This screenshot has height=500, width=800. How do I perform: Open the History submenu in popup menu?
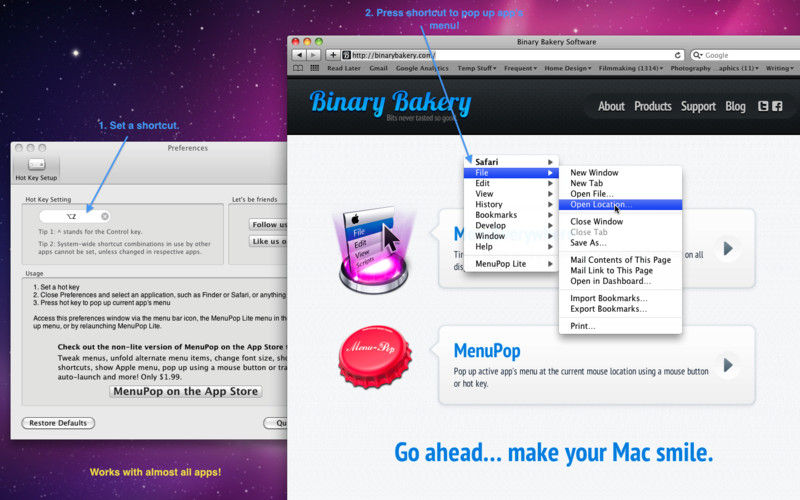pyautogui.click(x=511, y=204)
